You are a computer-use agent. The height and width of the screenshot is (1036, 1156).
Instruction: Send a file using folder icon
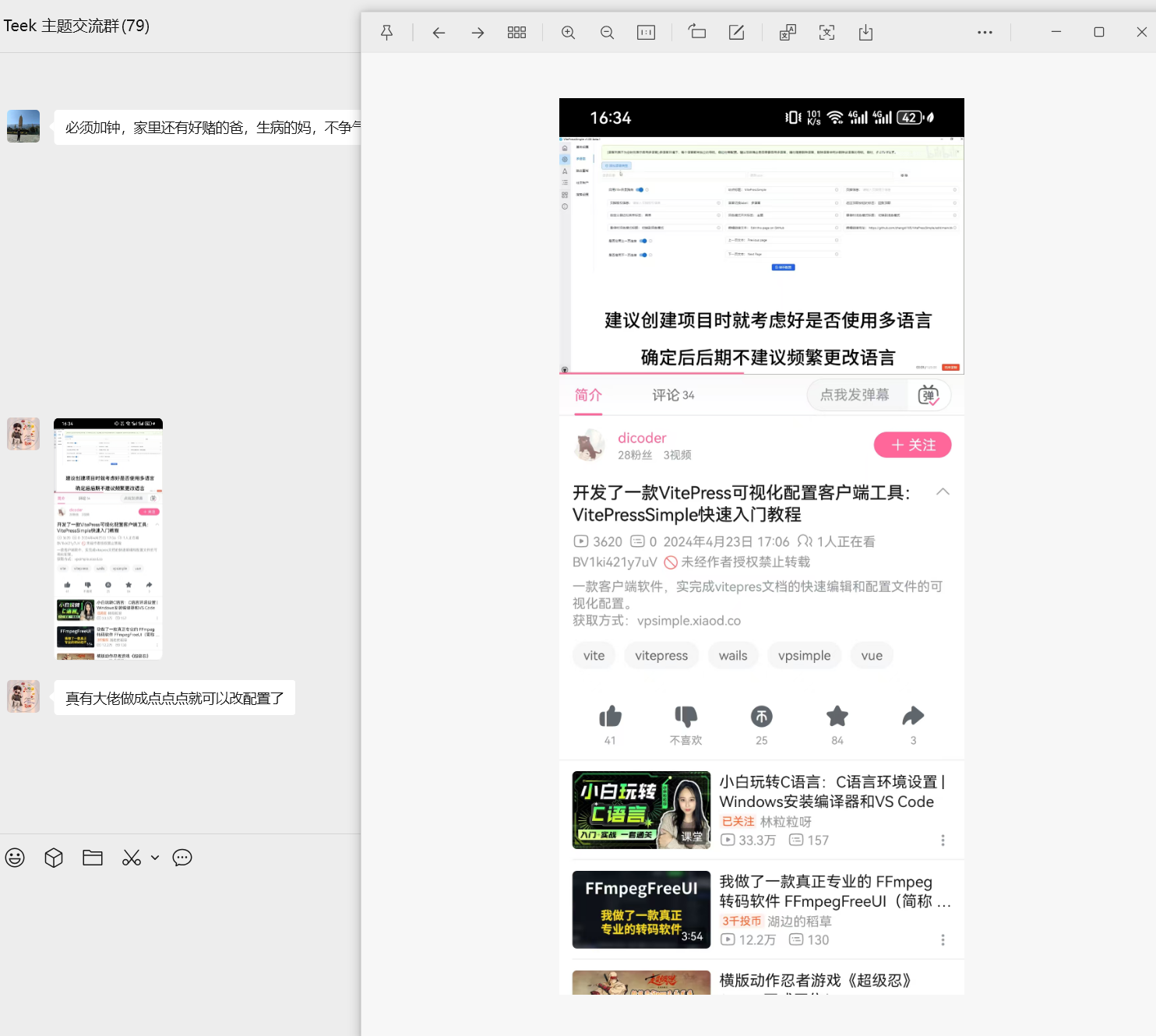click(93, 858)
